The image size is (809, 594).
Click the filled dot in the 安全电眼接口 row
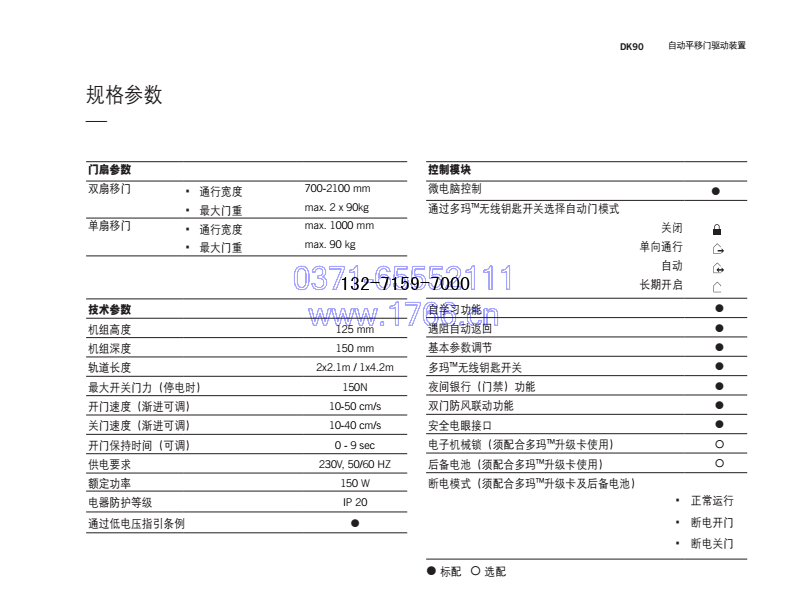719,424
